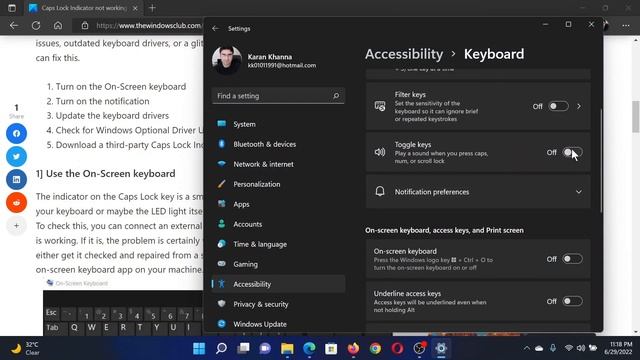Viewport: 640px width, 360px height.
Task: Open Bluetooth & devices category
Action: [278, 144]
